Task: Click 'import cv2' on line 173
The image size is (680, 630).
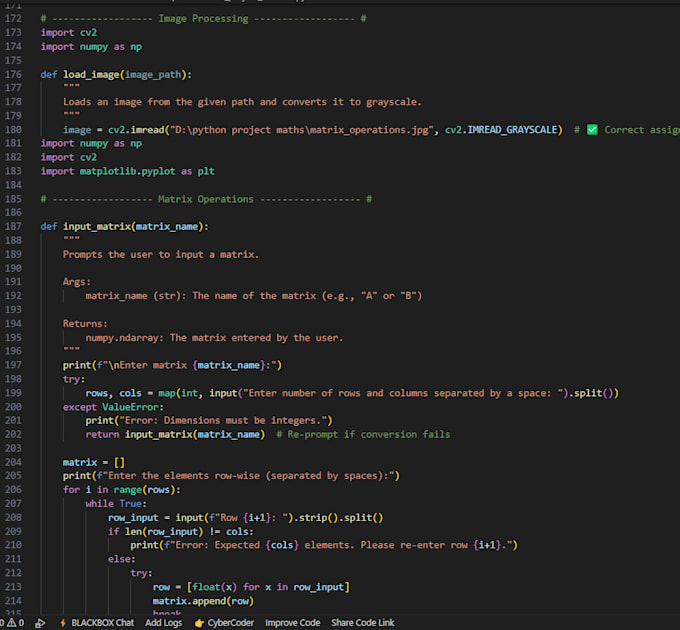Action: coord(69,33)
